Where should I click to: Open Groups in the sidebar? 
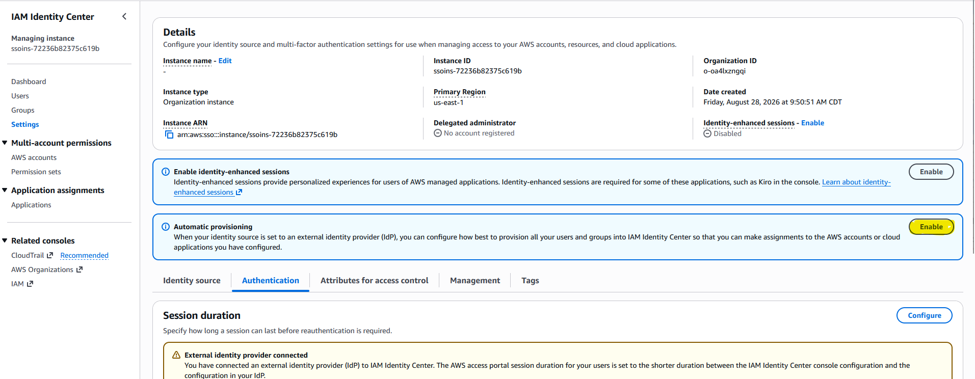[22, 110]
